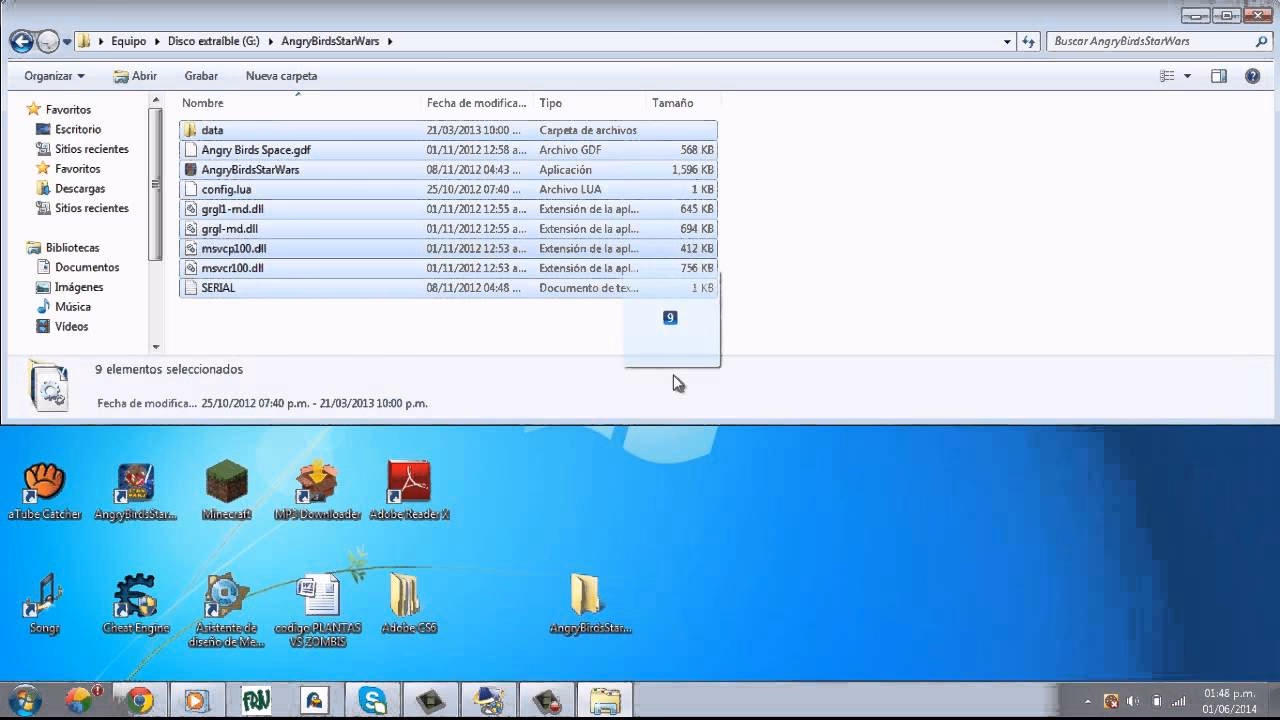This screenshot has height=720, width=1280.
Task: Expand the Equipo breadcrumb arrow
Action: (156, 42)
